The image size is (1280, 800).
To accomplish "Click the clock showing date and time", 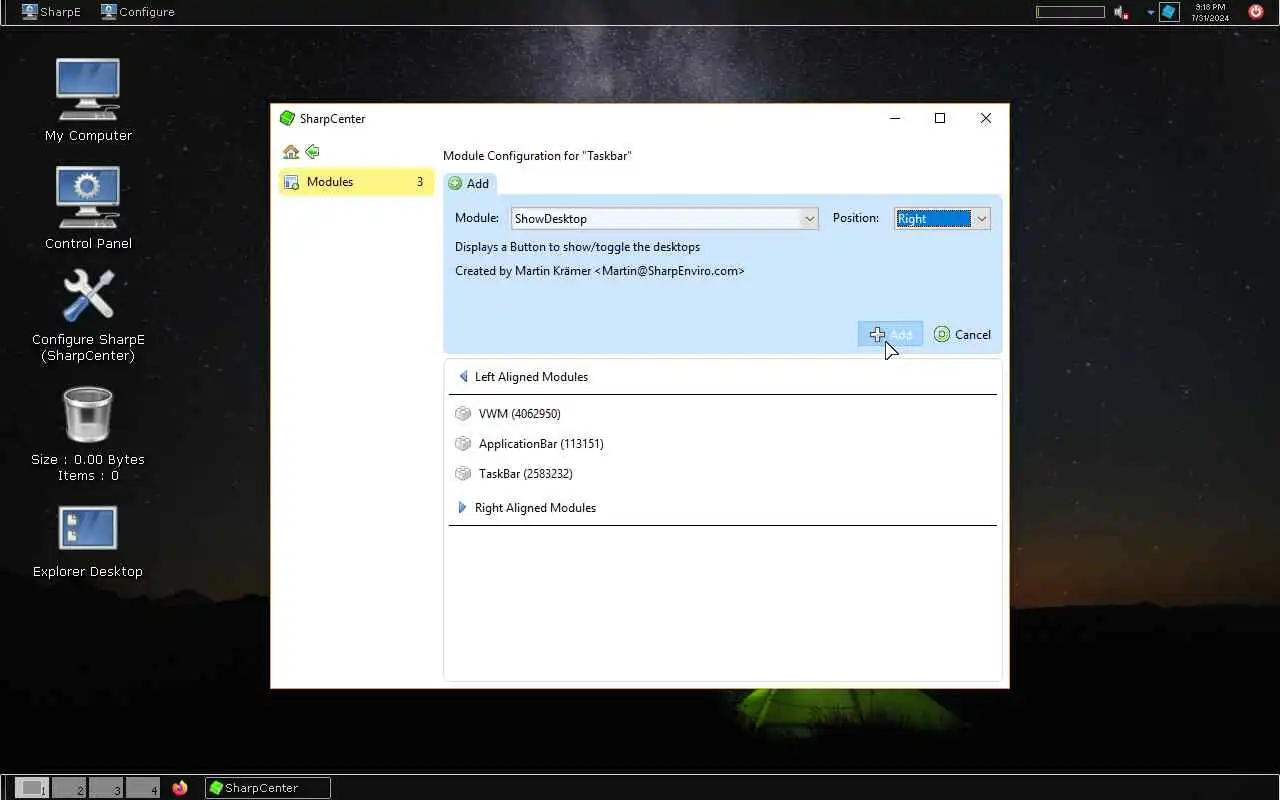I will click(1210, 12).
